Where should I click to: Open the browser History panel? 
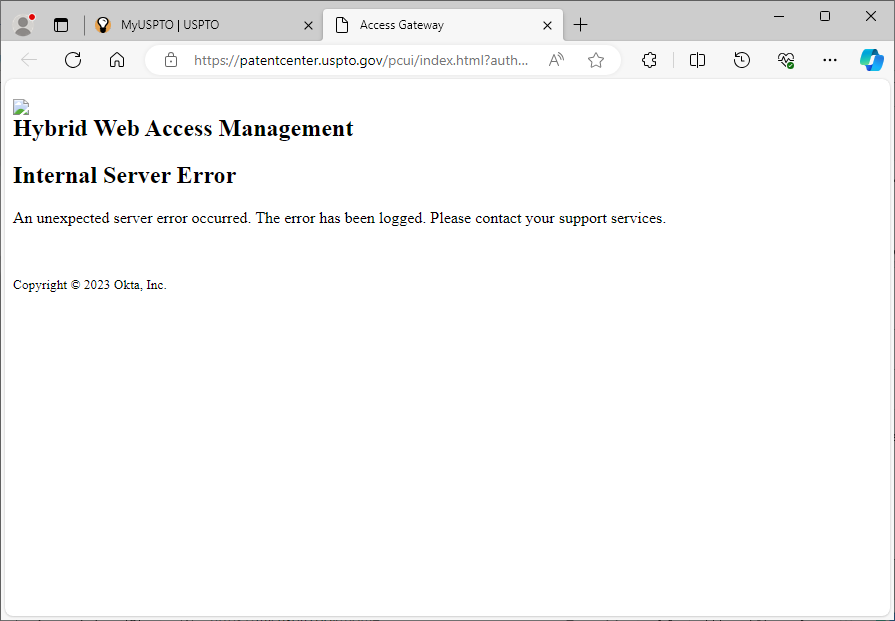[742, 60]
